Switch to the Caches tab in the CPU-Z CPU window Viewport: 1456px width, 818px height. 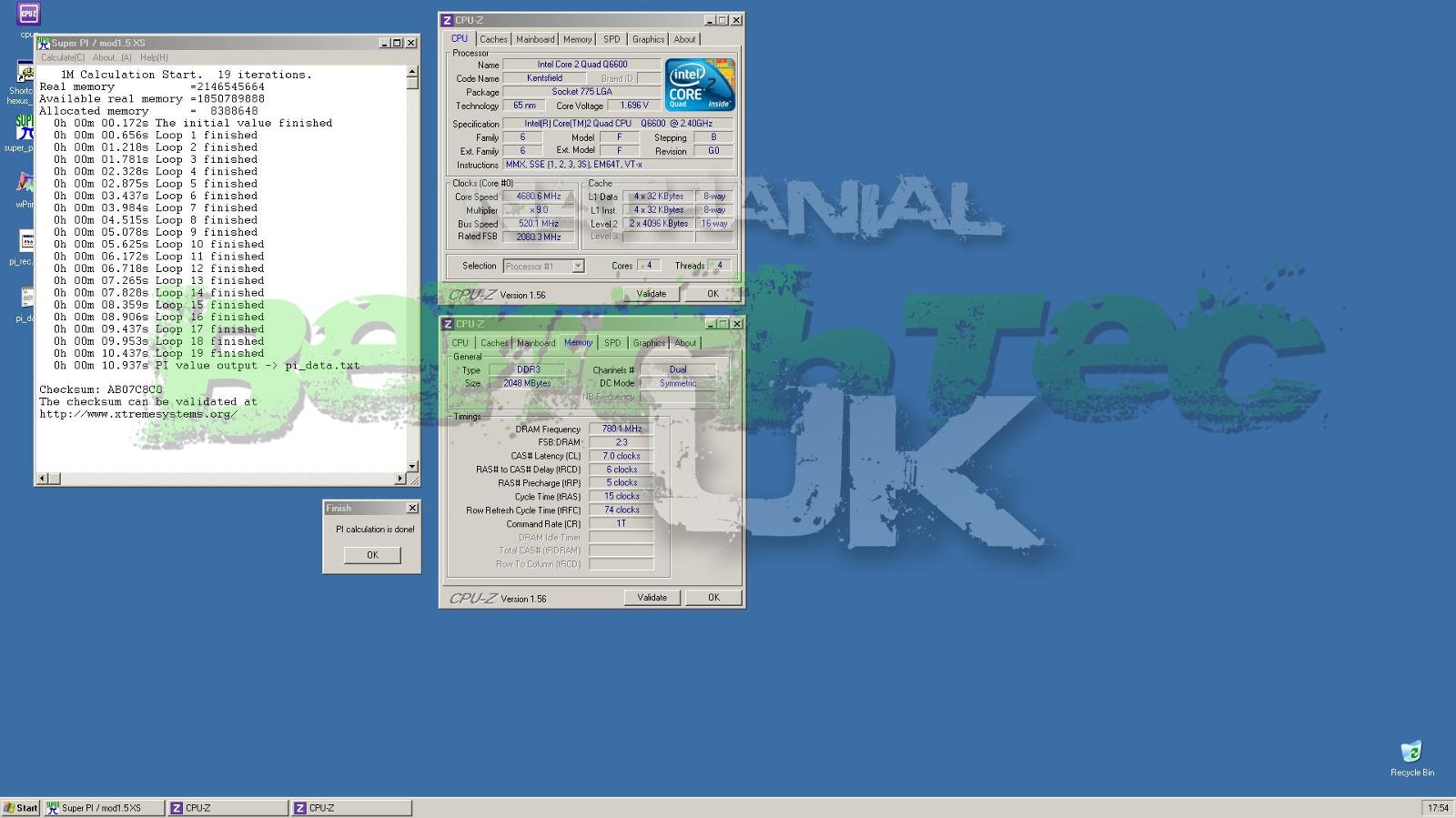tap(493, 39)
